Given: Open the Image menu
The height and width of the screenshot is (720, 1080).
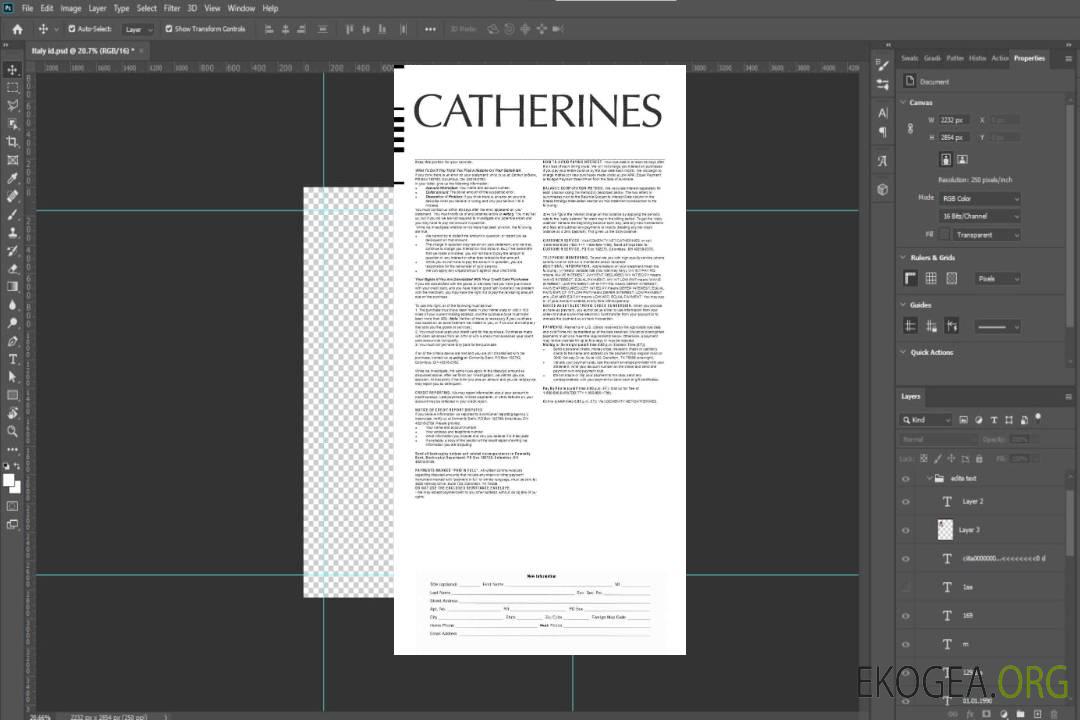Looking at the screenshot, I should click(x=71, y=8).
